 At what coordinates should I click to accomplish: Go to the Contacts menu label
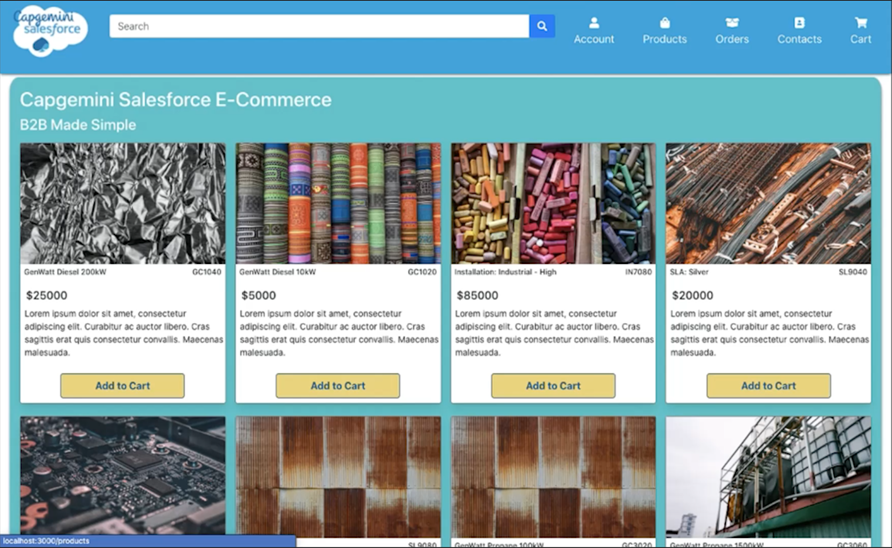point(799,39)
